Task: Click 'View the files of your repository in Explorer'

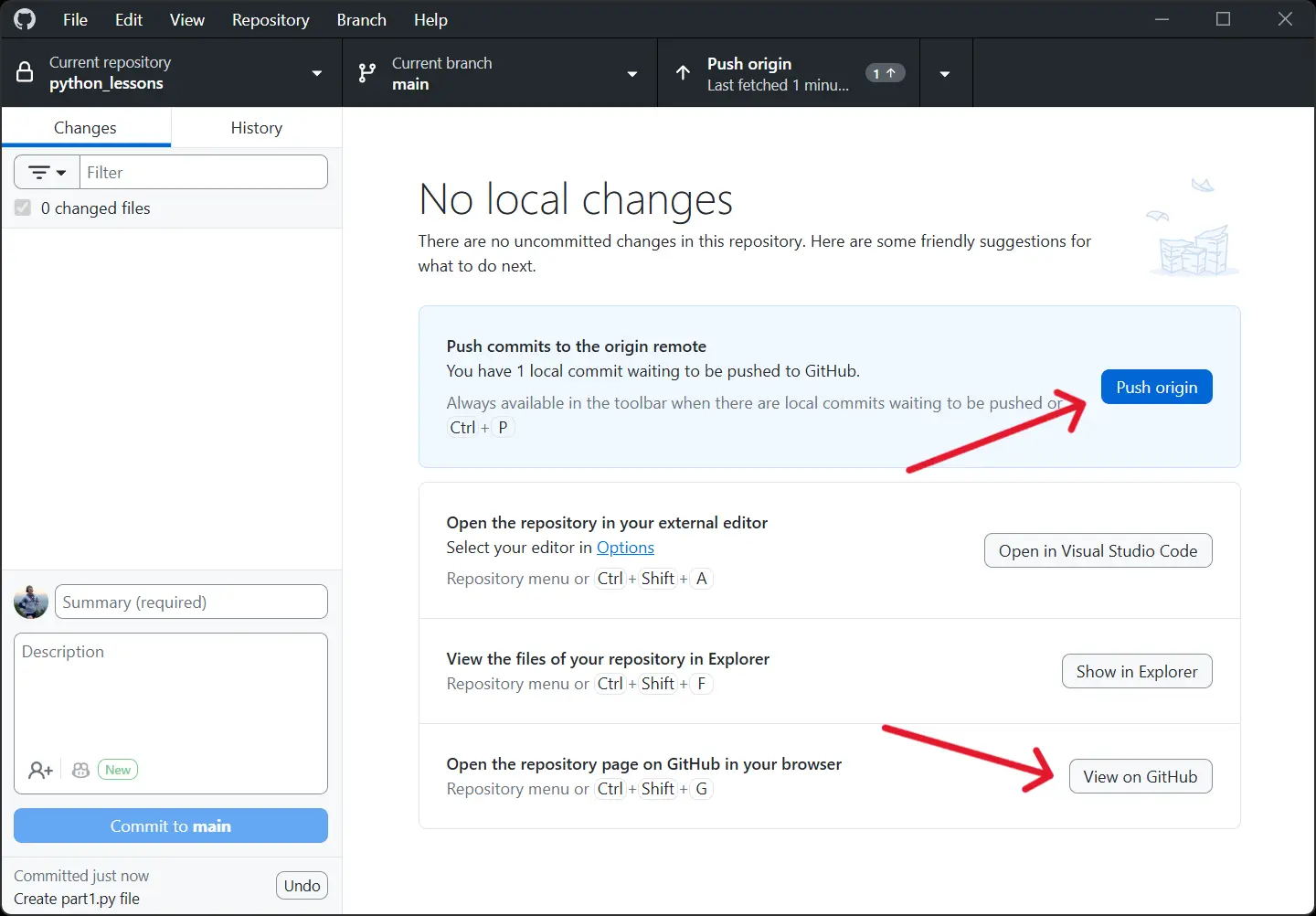Action: [608, 659]
